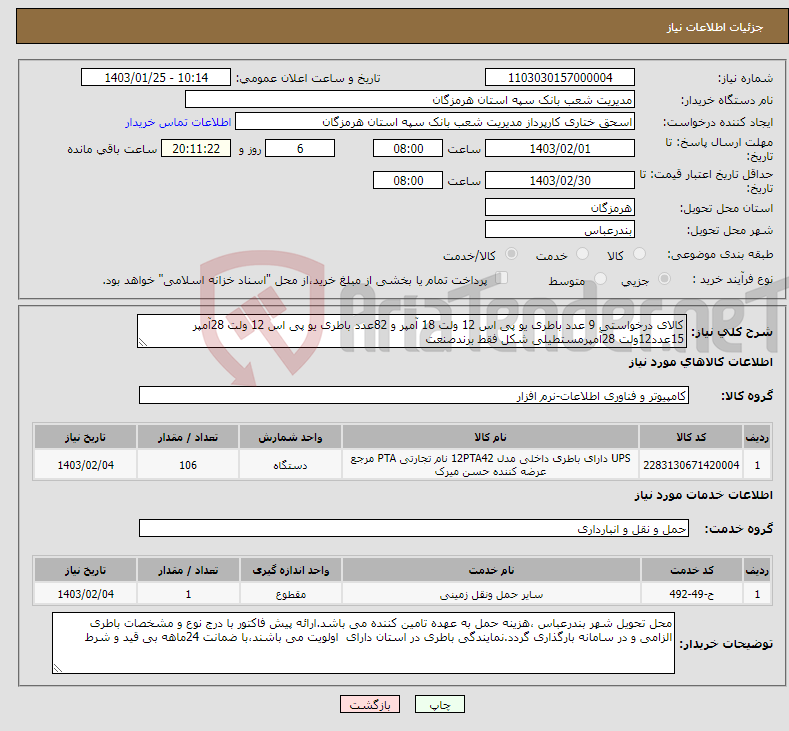789x731 pixels.
Task: Toggle the اسناد خزانه اسلامی payment checkbox
Action: click(502, 278)
